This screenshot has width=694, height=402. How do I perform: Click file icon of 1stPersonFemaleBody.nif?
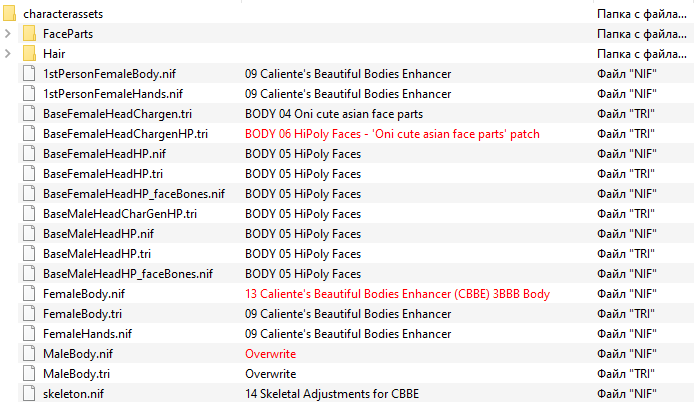tap(29, 73)
